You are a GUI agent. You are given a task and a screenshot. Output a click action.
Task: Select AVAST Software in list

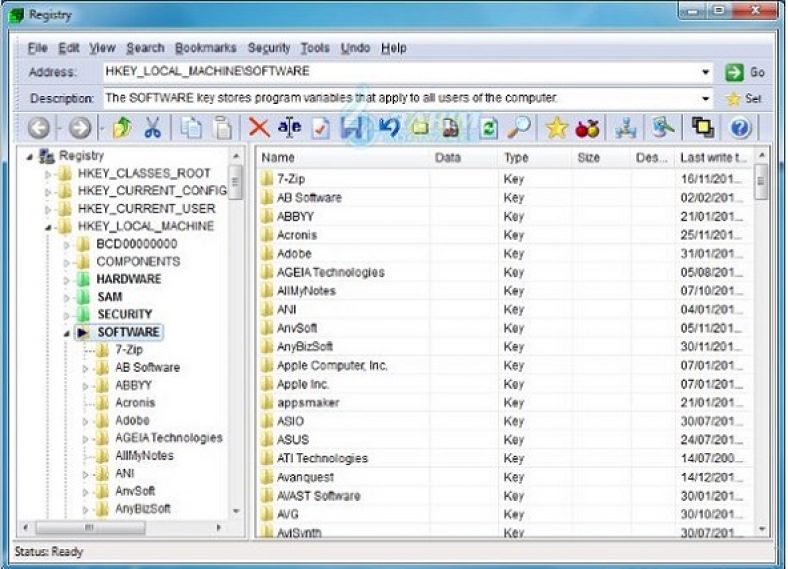505,496
